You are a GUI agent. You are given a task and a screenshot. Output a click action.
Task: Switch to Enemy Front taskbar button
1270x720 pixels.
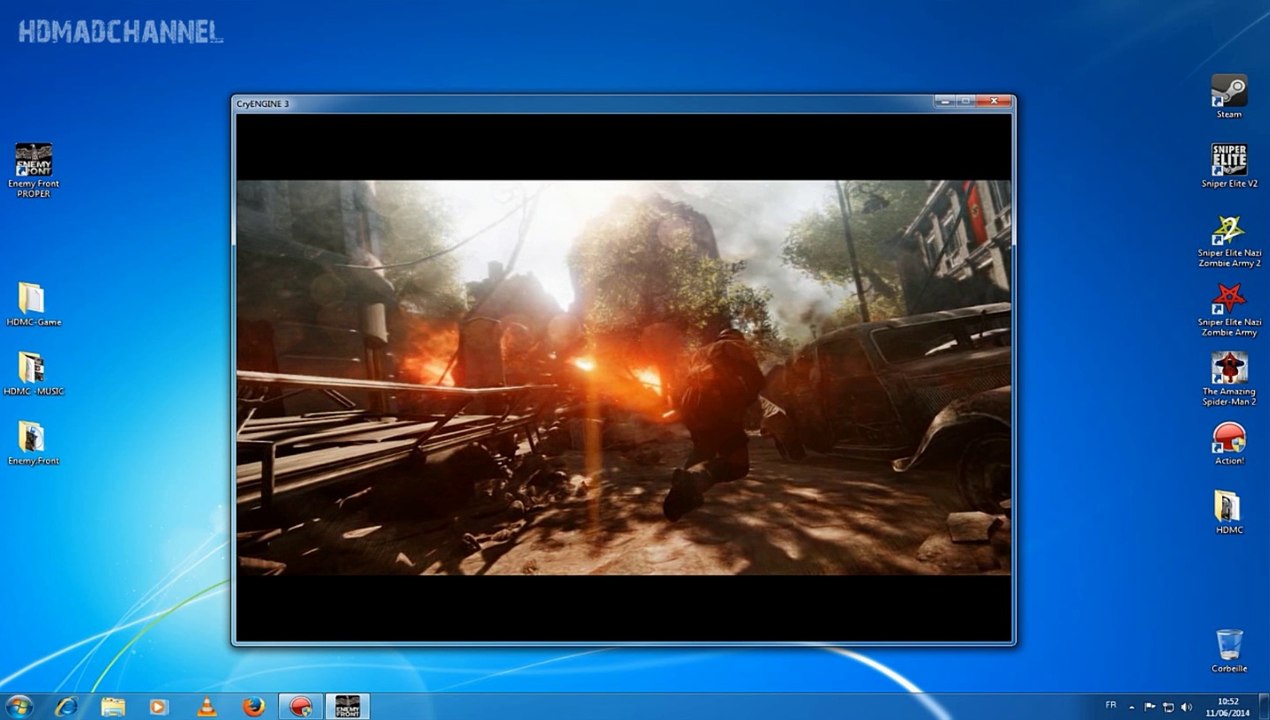[x=347, y=706]
